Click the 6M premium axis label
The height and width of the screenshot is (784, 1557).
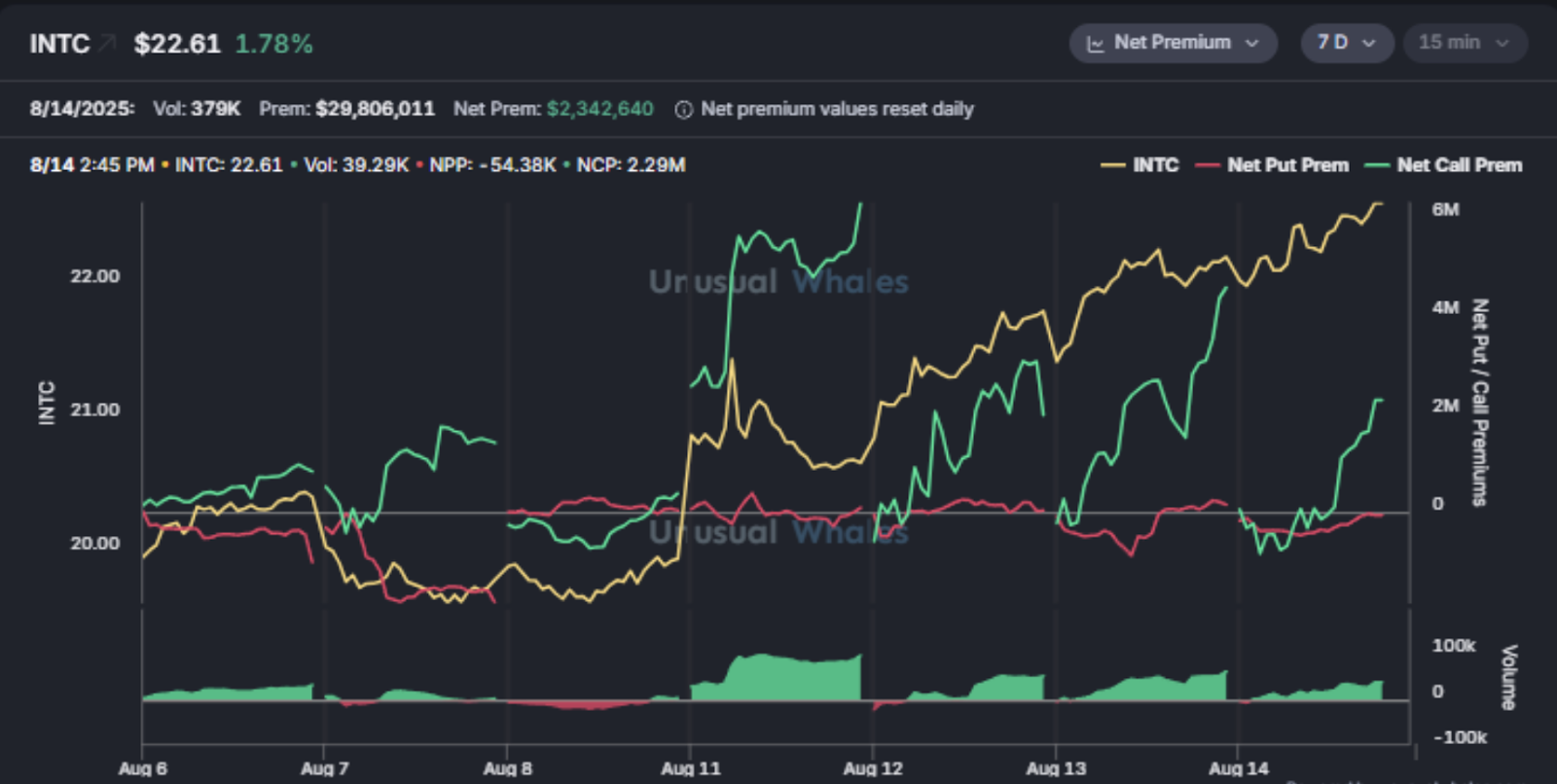(1445, 210)
